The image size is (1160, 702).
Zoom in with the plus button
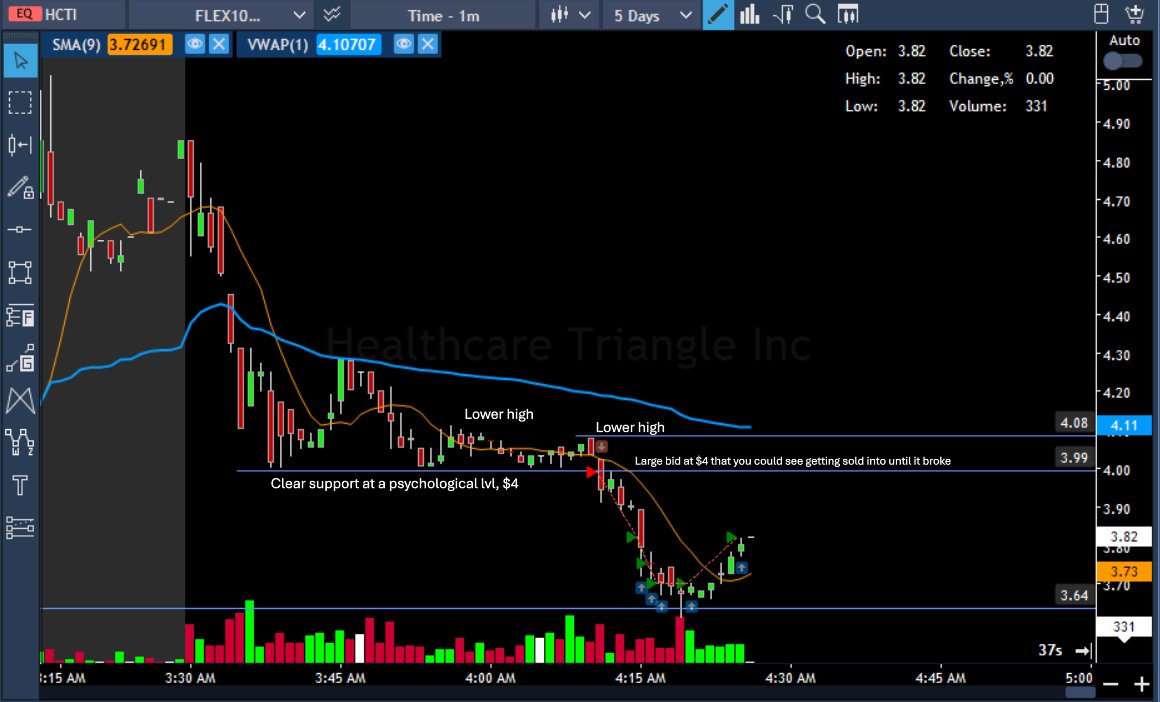pyautogui.click(x=1142, y=685)
